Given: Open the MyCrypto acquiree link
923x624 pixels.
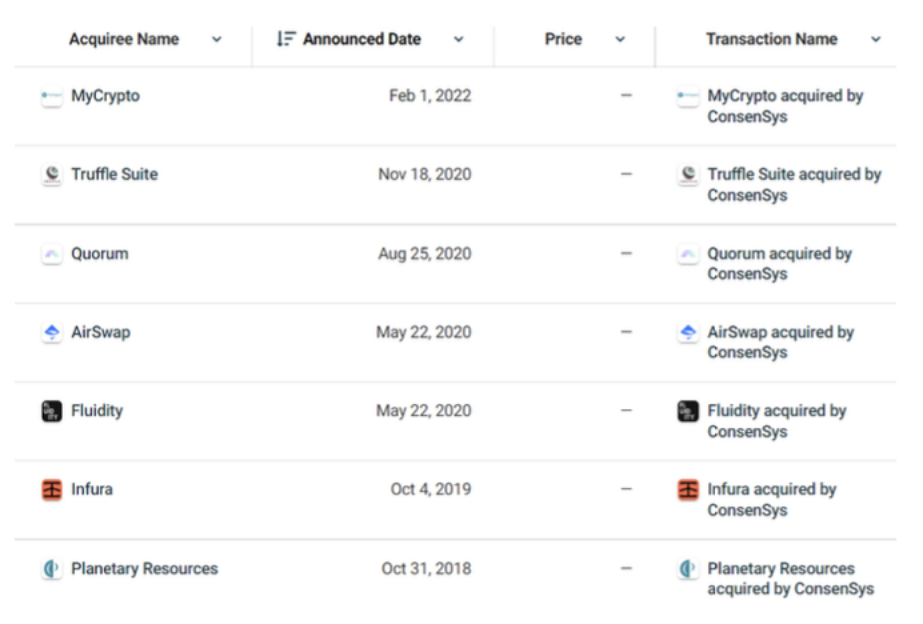Looking at the screenshot, I should coord(105,96).
